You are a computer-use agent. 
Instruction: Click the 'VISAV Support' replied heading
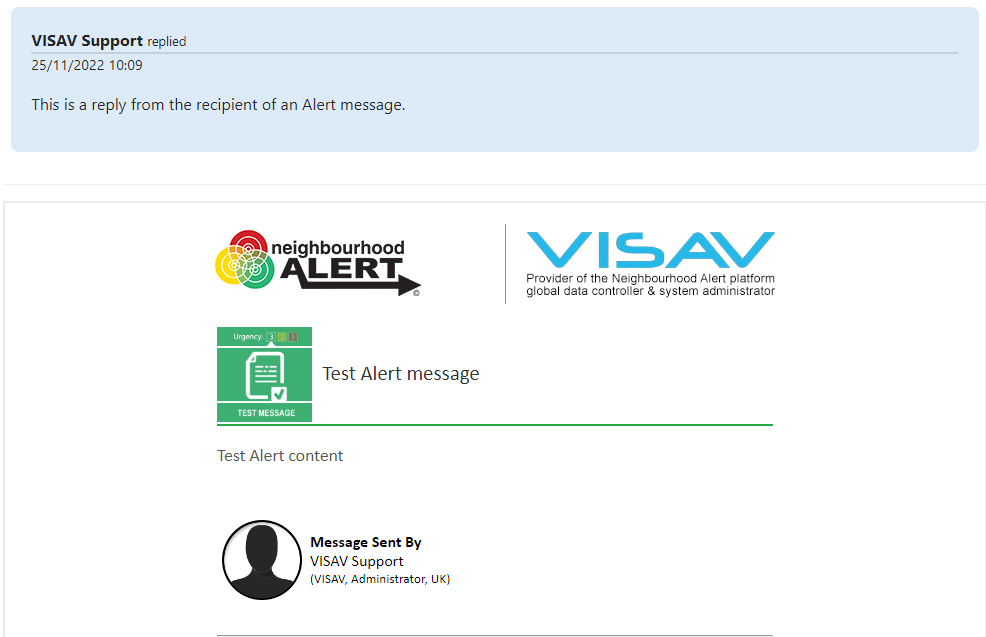pyautogui.click(x=87, y=41)
